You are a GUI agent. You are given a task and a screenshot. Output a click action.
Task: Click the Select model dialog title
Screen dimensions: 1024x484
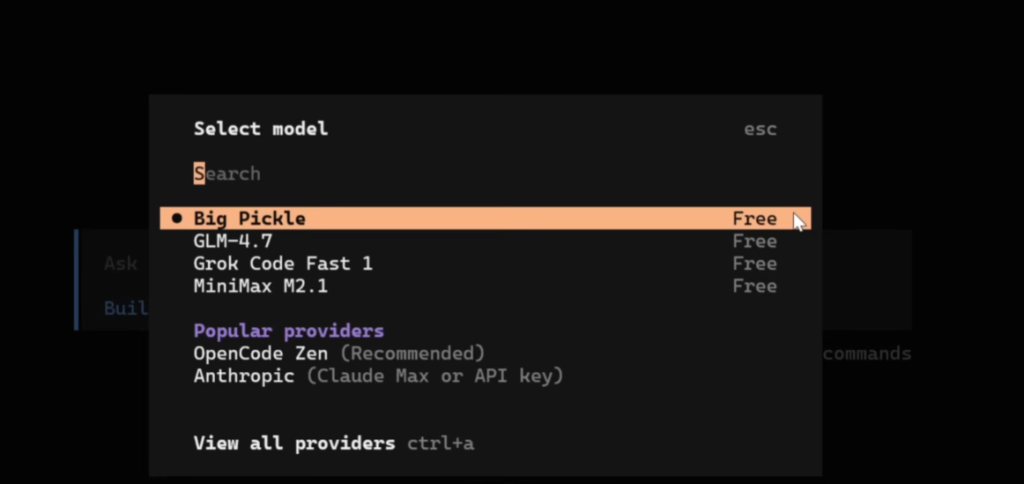pos(260,129)
